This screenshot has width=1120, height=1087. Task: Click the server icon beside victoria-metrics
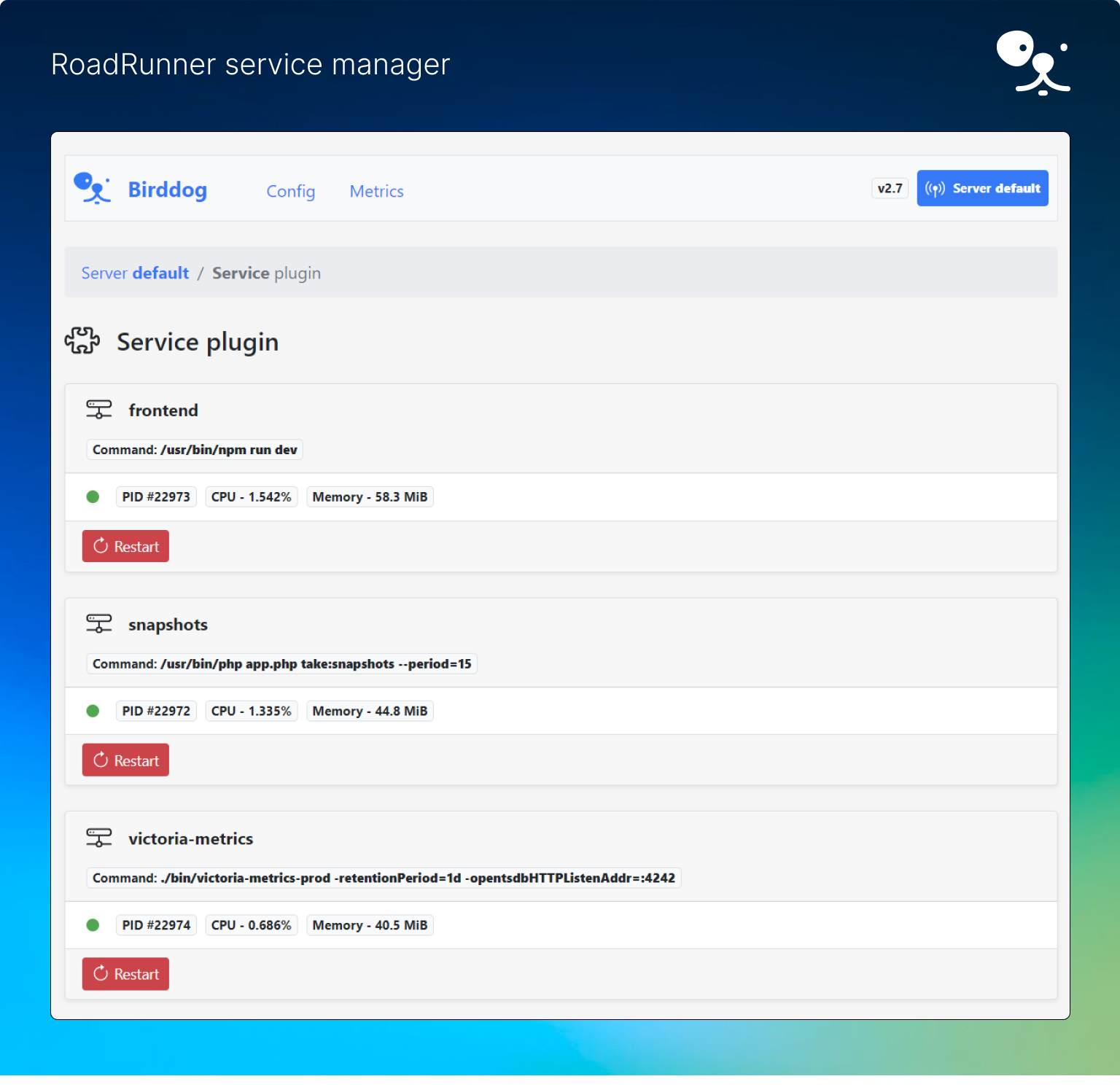98,837
